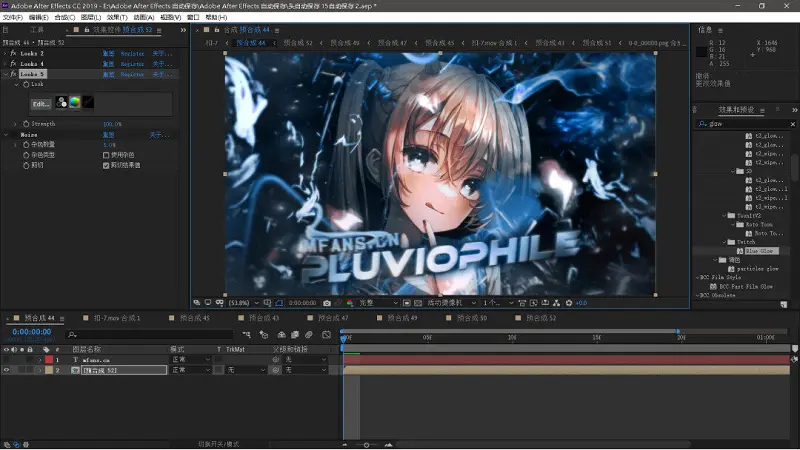Click the red label color of layer 1
The height and width of the screenshot is (450, 800).
pos(49,360)
